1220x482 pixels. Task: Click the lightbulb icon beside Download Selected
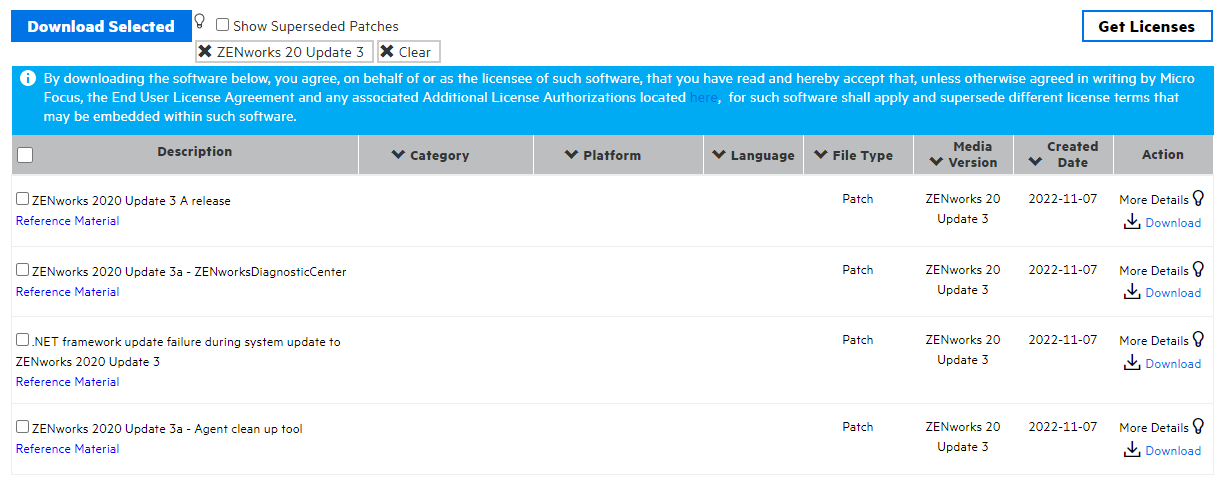pyautogui.click(x=199, y=21)
